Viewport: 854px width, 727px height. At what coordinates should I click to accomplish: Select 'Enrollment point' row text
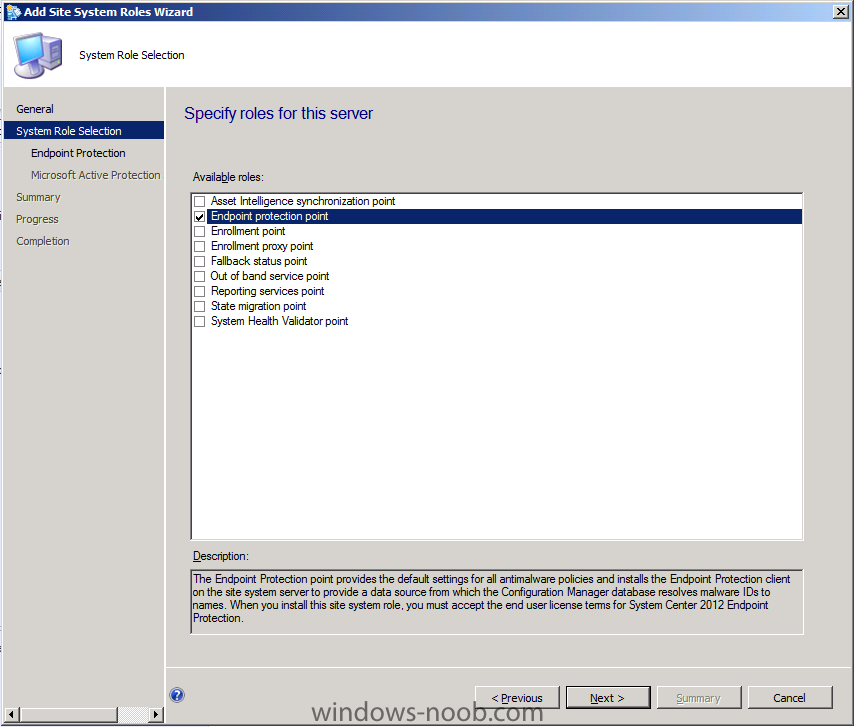[x=248, y=231]
